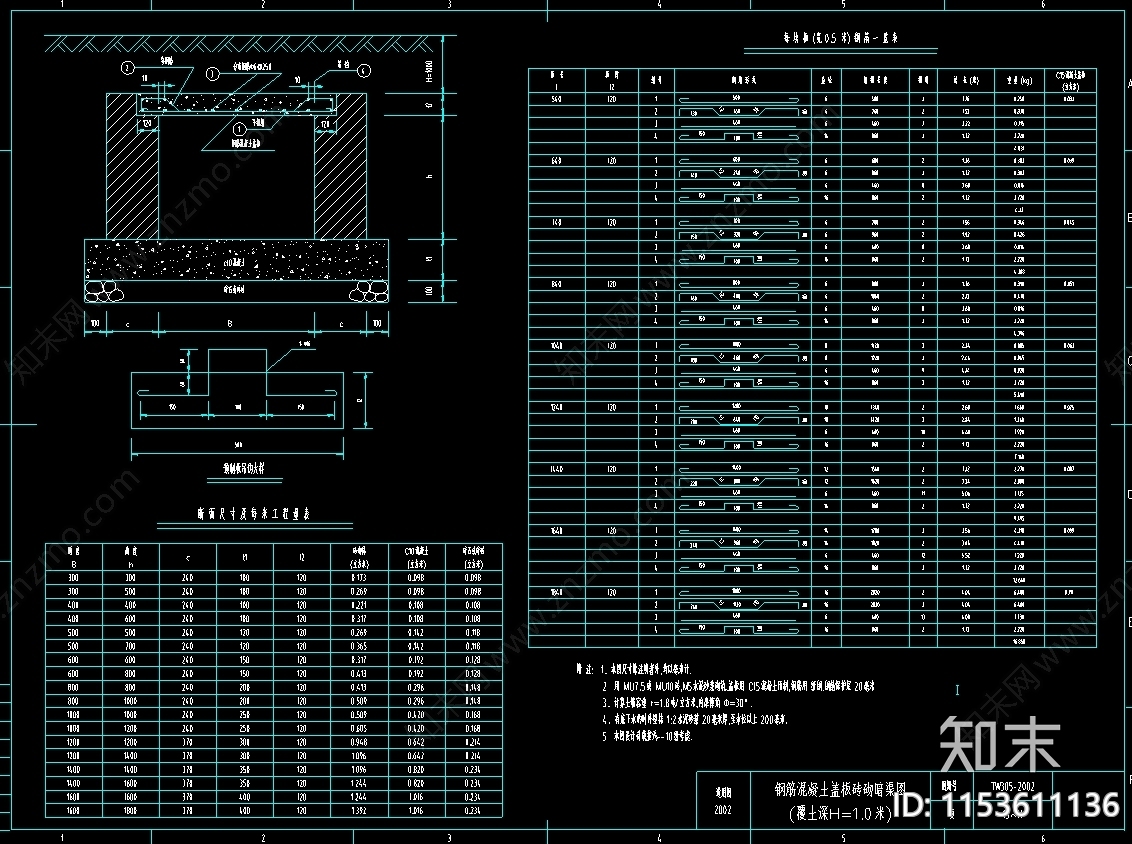Select the 1.392 cell in the quantity table
The height and width of the screenshot is (844, 1132).
click(x=359, y=811)
